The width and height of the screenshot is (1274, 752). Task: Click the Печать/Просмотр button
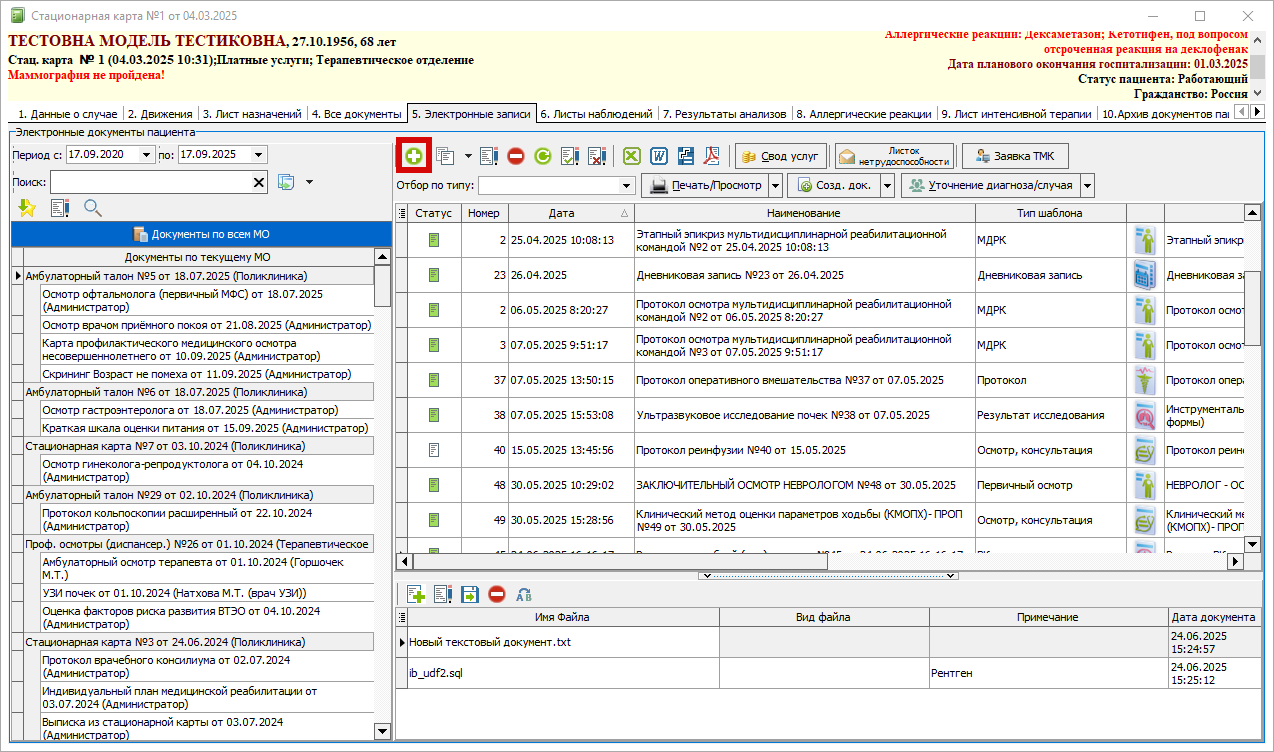(704, 185)
